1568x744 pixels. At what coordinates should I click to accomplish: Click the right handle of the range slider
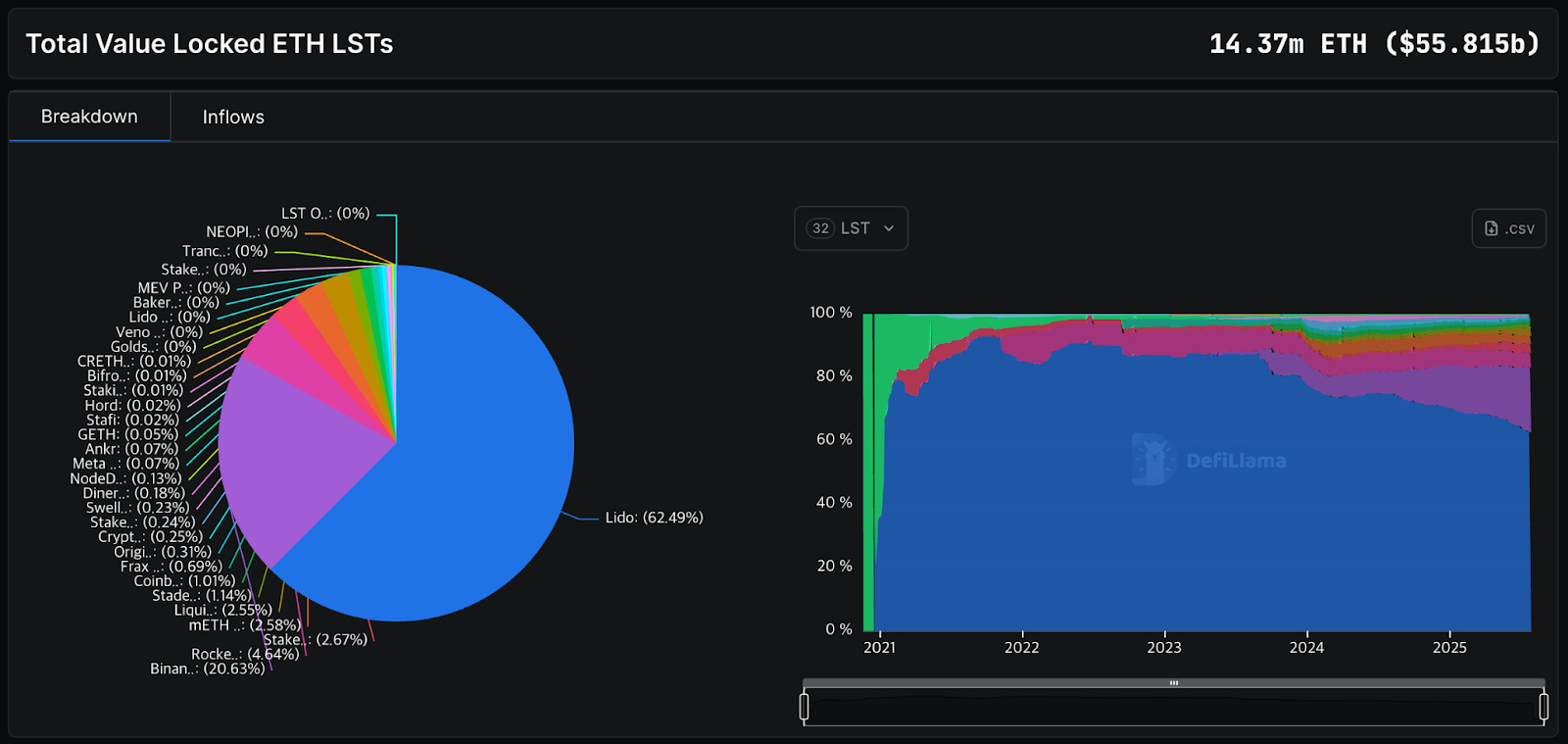[x=1543, y=706]
